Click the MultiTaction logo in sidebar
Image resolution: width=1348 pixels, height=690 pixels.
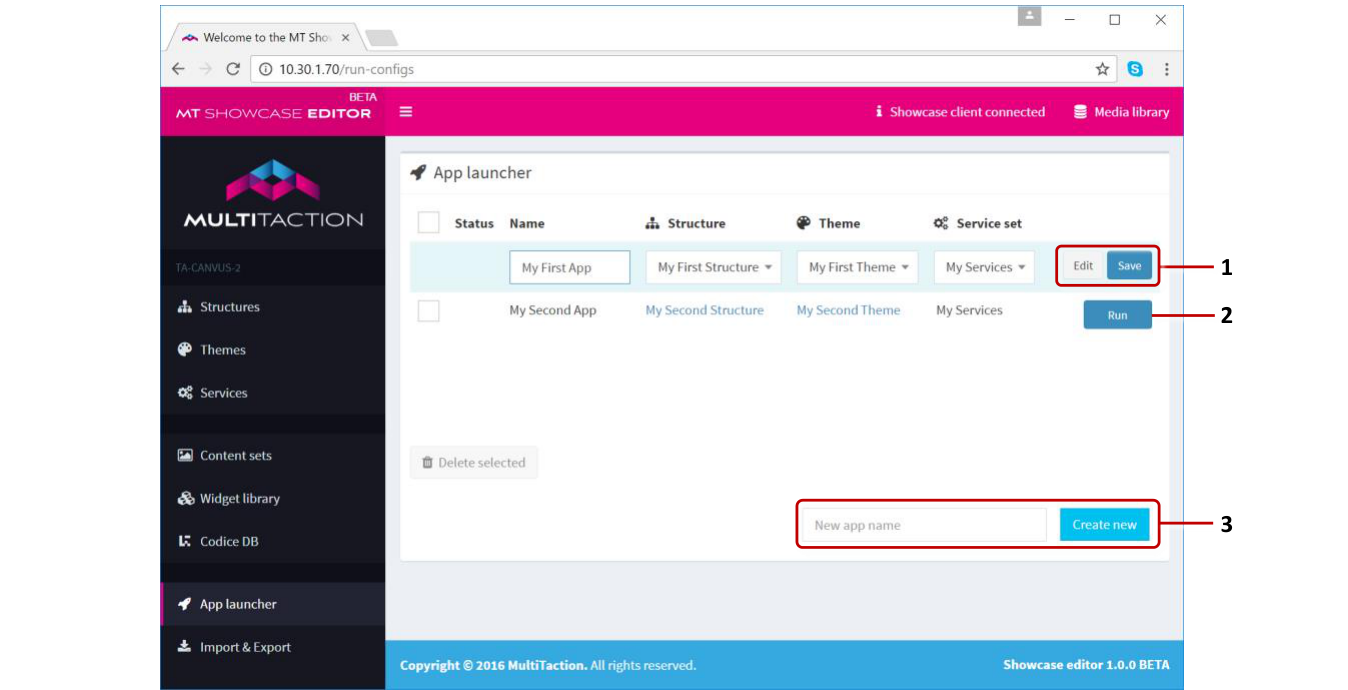point(273,193)
